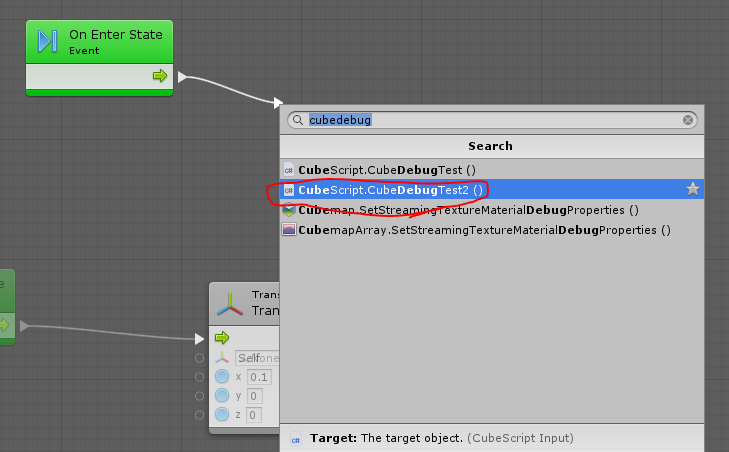The height and width of the screenshot is (452, 729).
Task: Click the Self target field on Transform node
Action: (256, 358)
